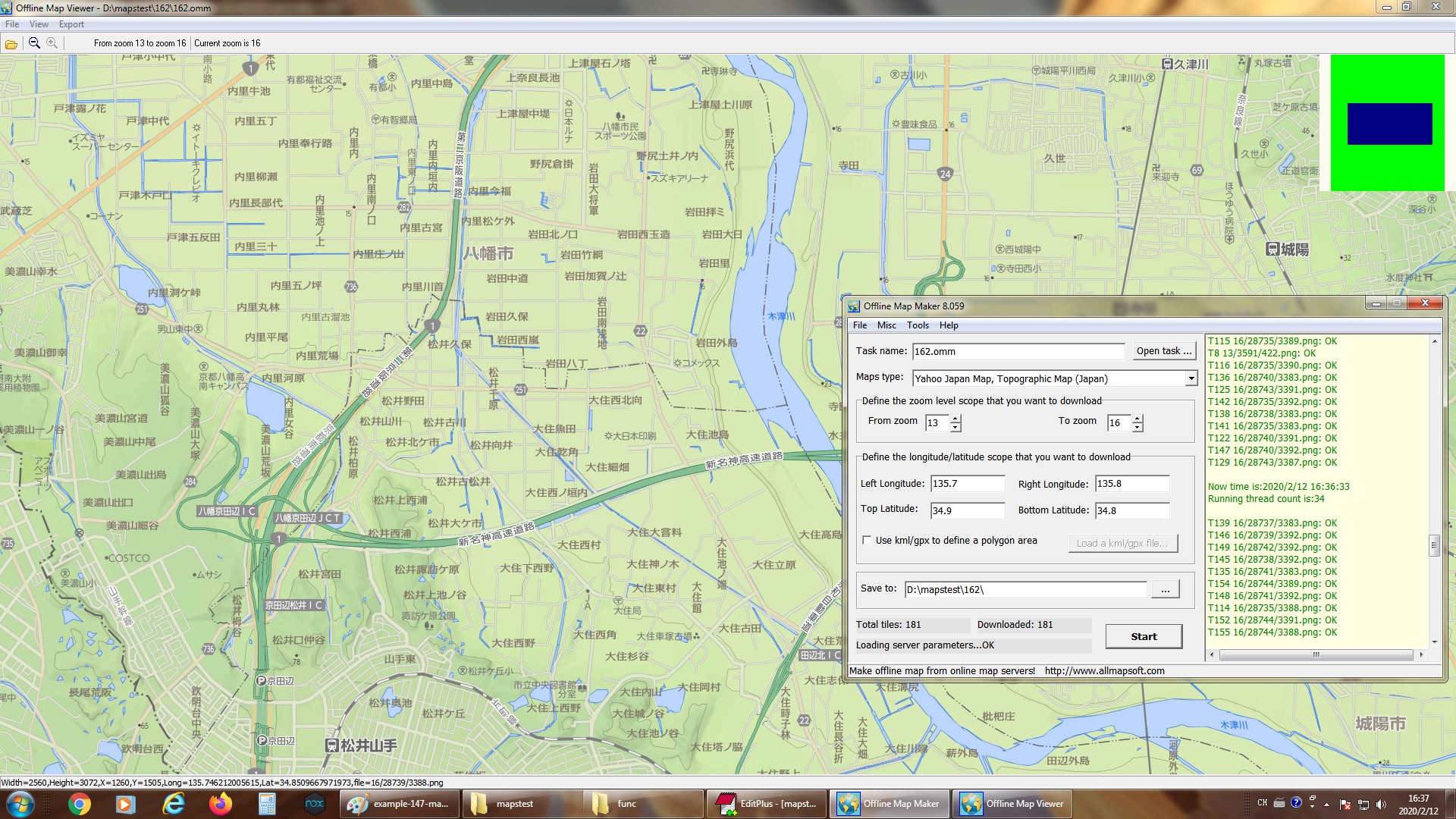This screenshot has height=819, width=1456.
Task: Click the log panel horizontal scrollbar
Action: (1316, 654)
